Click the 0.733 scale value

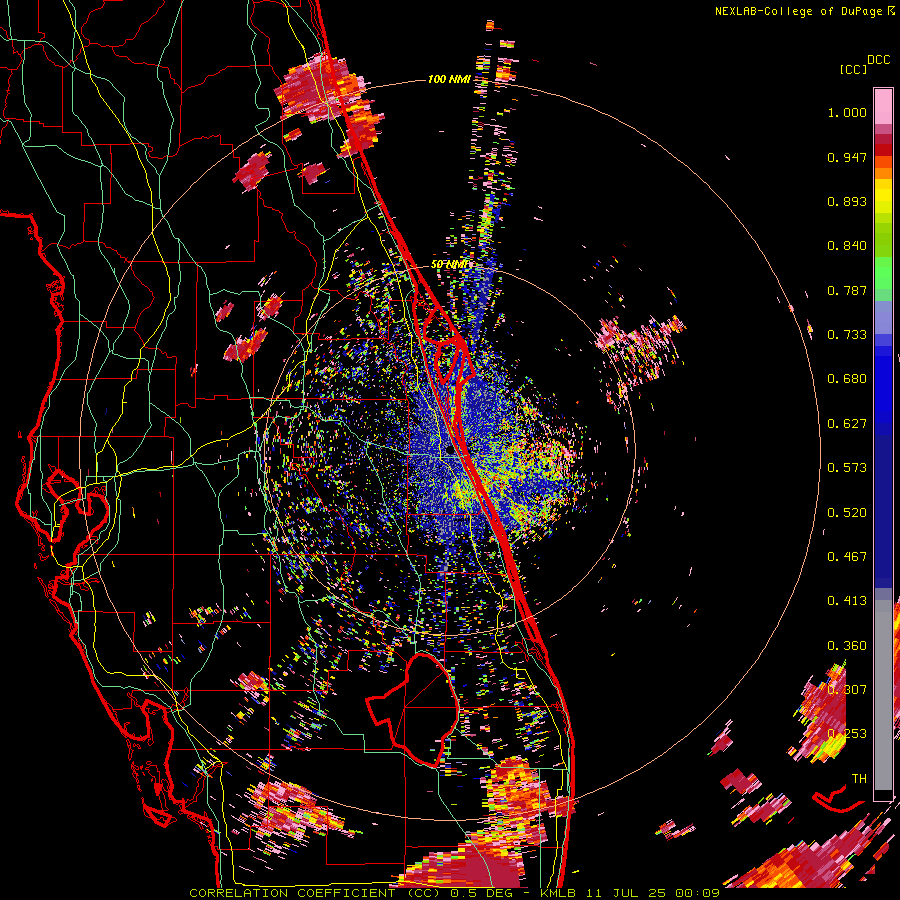(847, 335)
